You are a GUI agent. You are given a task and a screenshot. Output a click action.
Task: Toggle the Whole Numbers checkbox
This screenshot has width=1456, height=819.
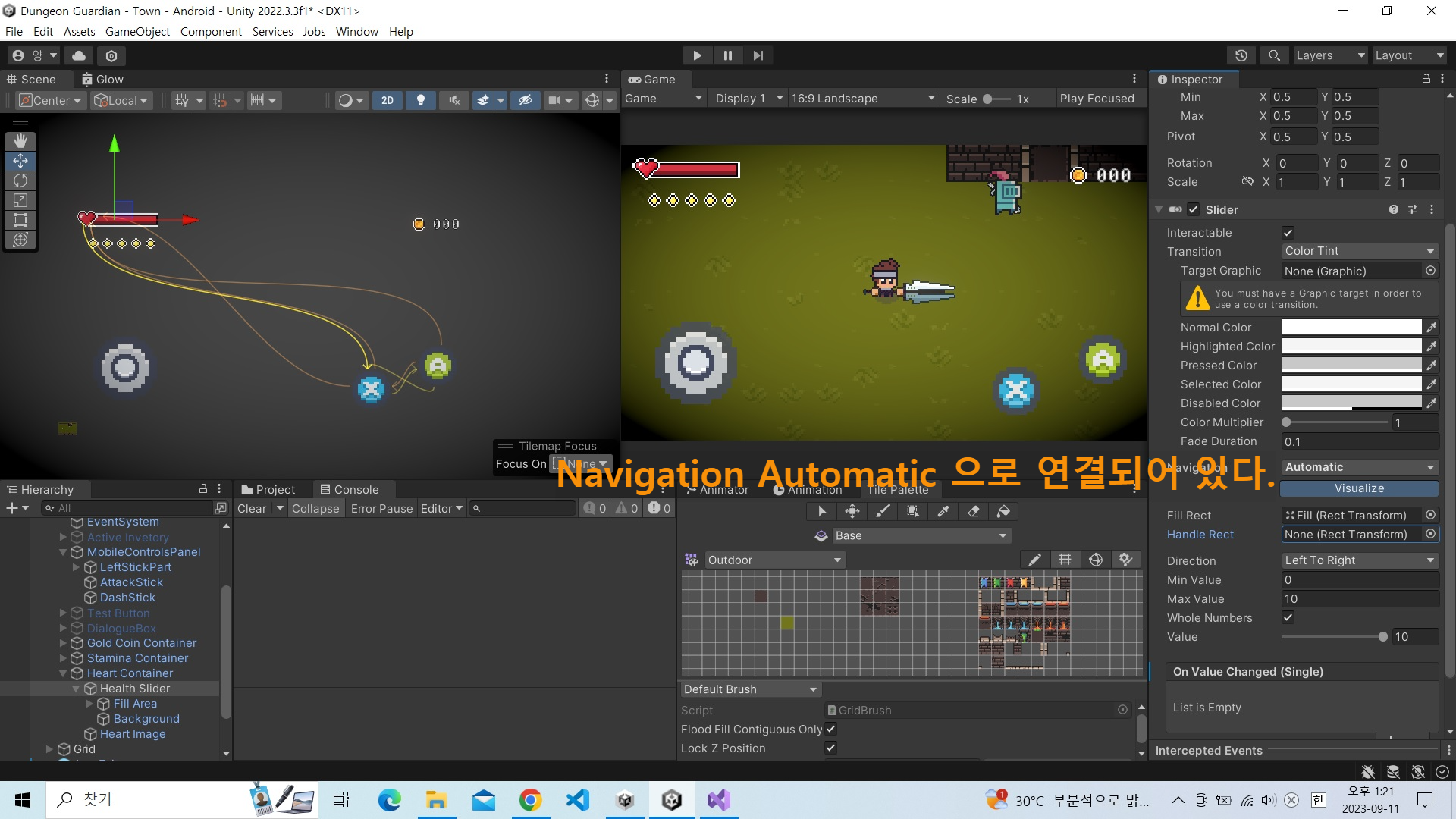click(1288, 618)
